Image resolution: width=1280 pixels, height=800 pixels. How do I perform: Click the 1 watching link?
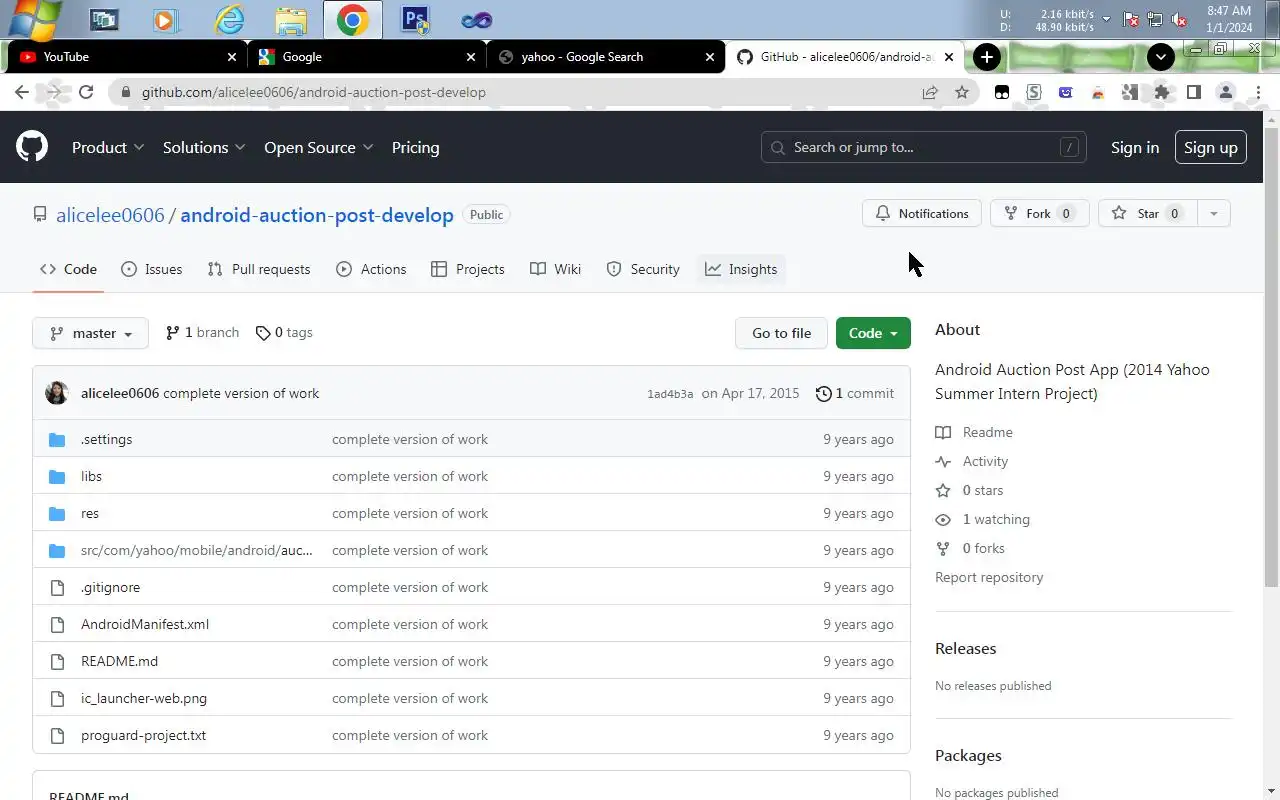(x=982, y=519)
